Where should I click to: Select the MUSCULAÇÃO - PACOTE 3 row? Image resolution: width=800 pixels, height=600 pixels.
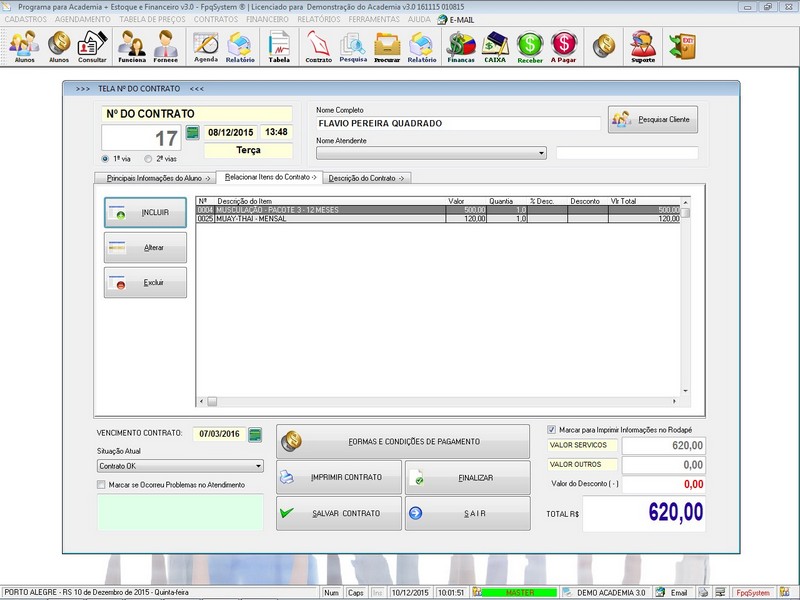438,210
